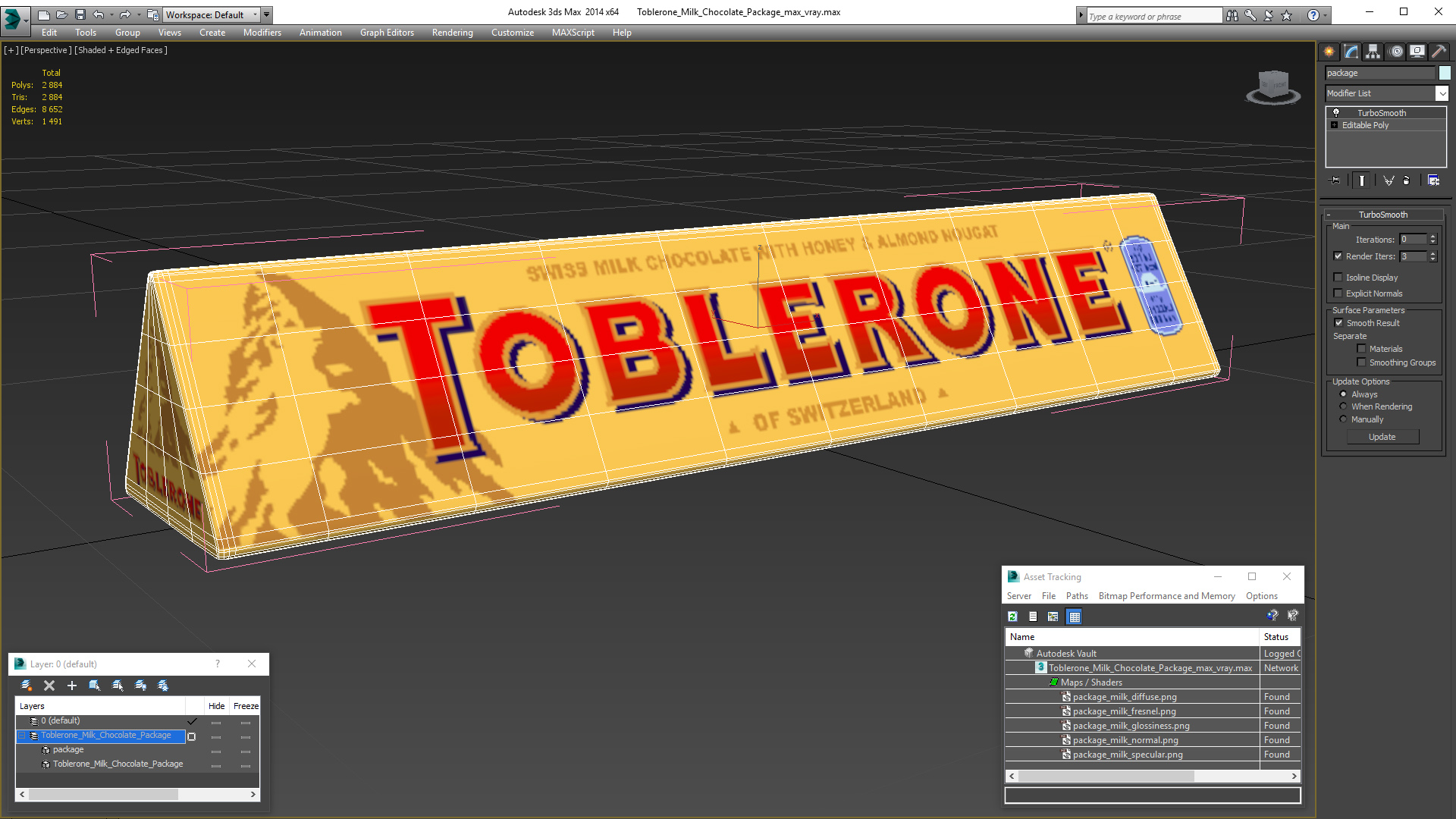Toggle Smooth Result checkbox

tap(1339, 323)
